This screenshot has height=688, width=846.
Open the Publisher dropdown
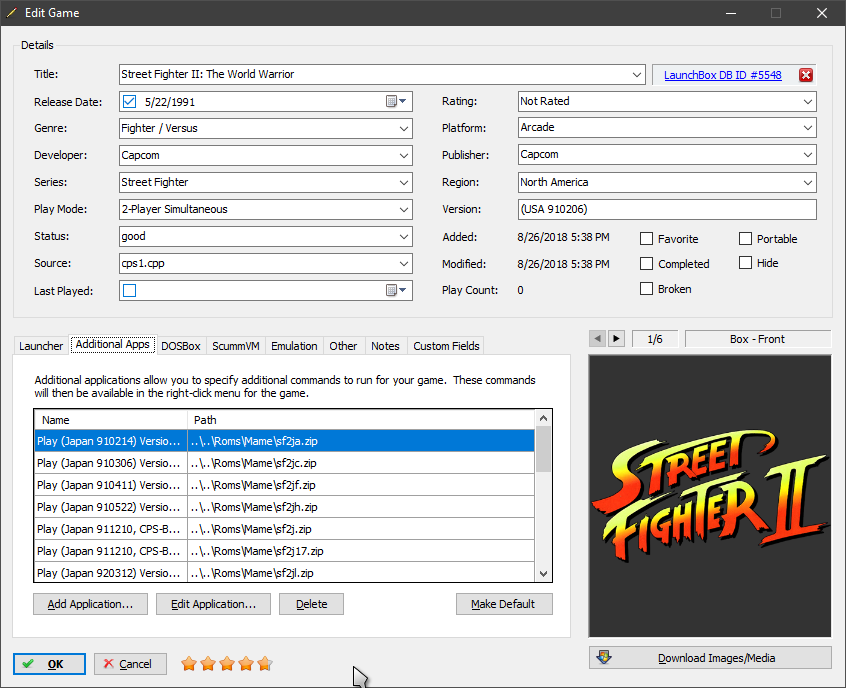click(x=808, y=155)
